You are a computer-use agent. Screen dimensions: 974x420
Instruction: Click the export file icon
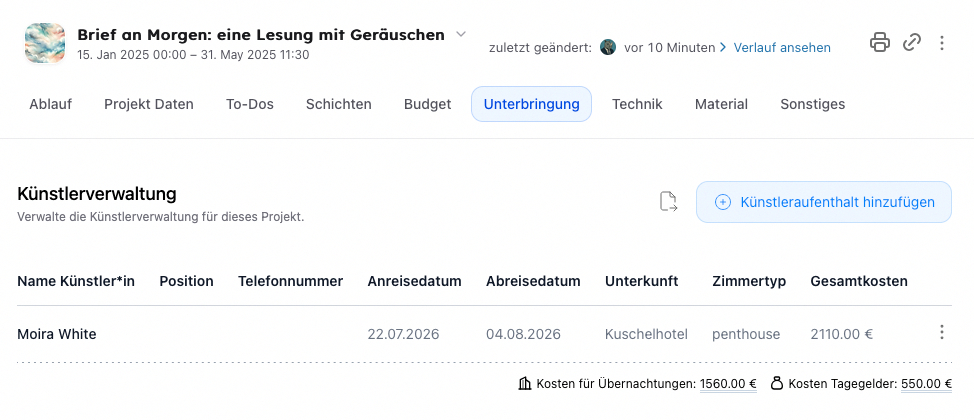pyautogui.click(x=668, y=202)
